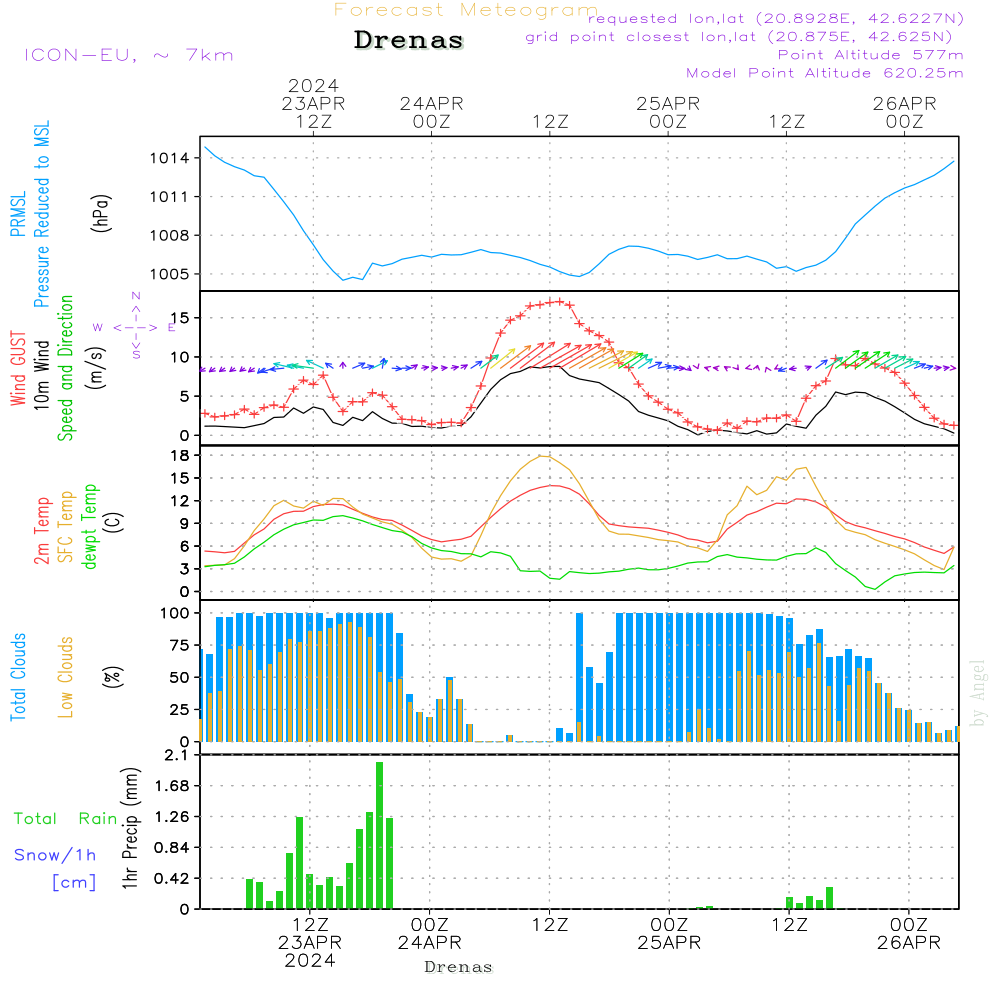Screen dimensions: 1000x1000
Task: Click the 'Speed and Direction' green label
Action: point(65,368)
